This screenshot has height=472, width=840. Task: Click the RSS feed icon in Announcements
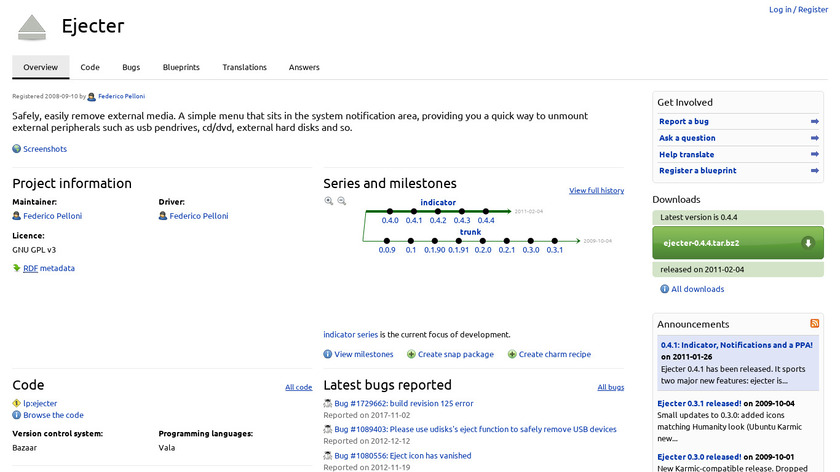[x=815, y=323]
